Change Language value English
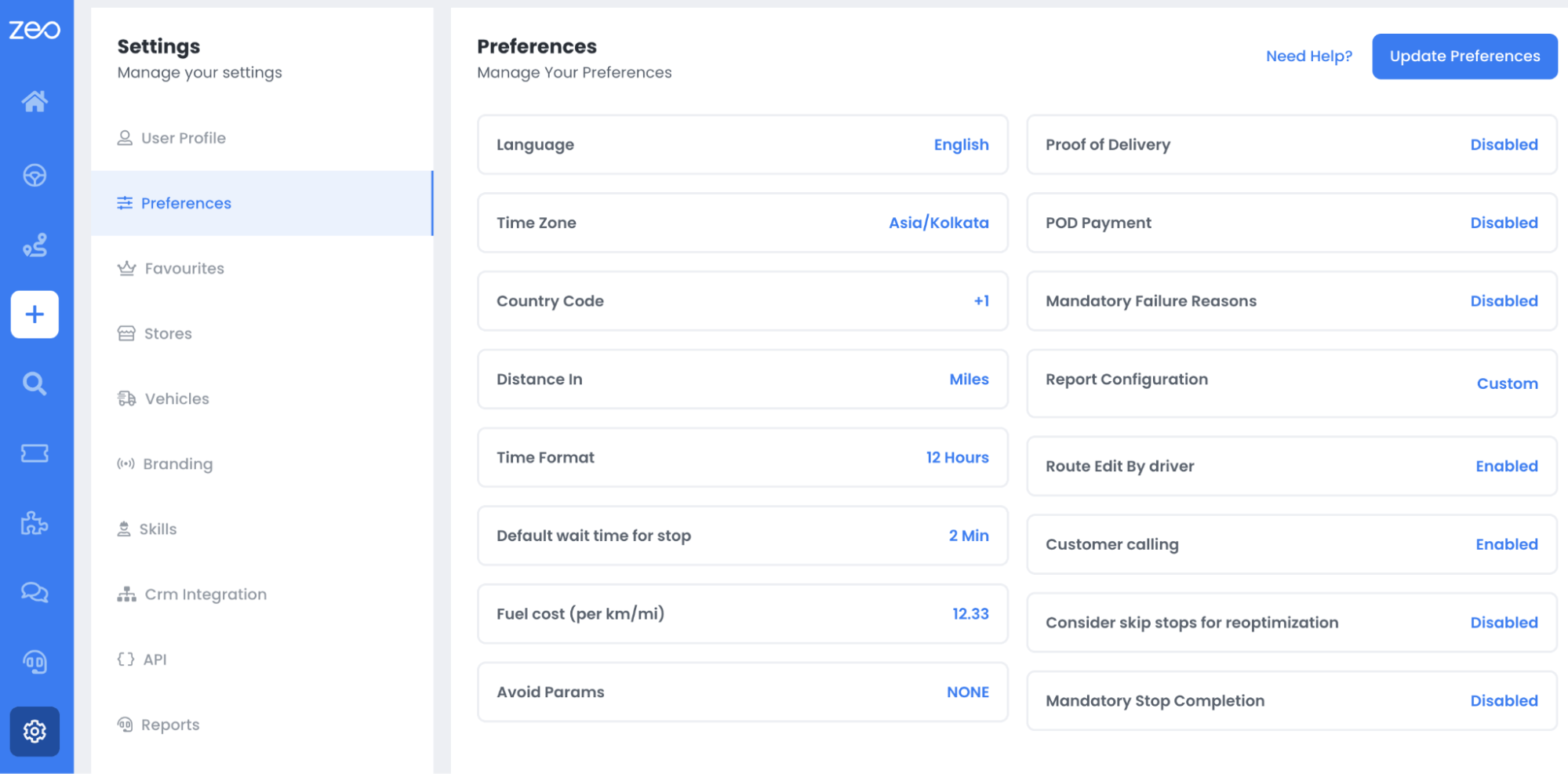This screenshot has width=1568, height=774. coord(961,145)
